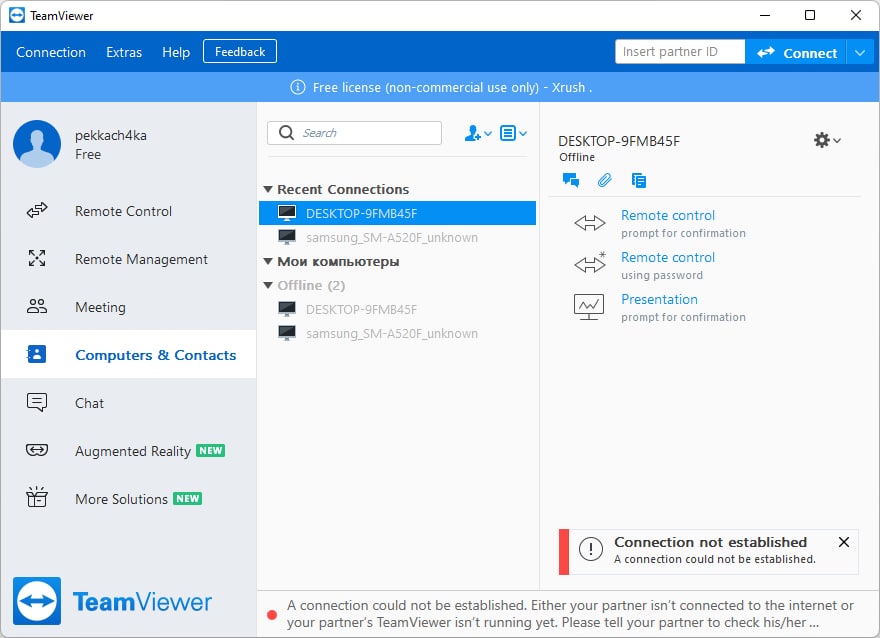
Task: Select DESKTOP-9FMB45F under Recent Connections
Action: click(x=397, y=213)
